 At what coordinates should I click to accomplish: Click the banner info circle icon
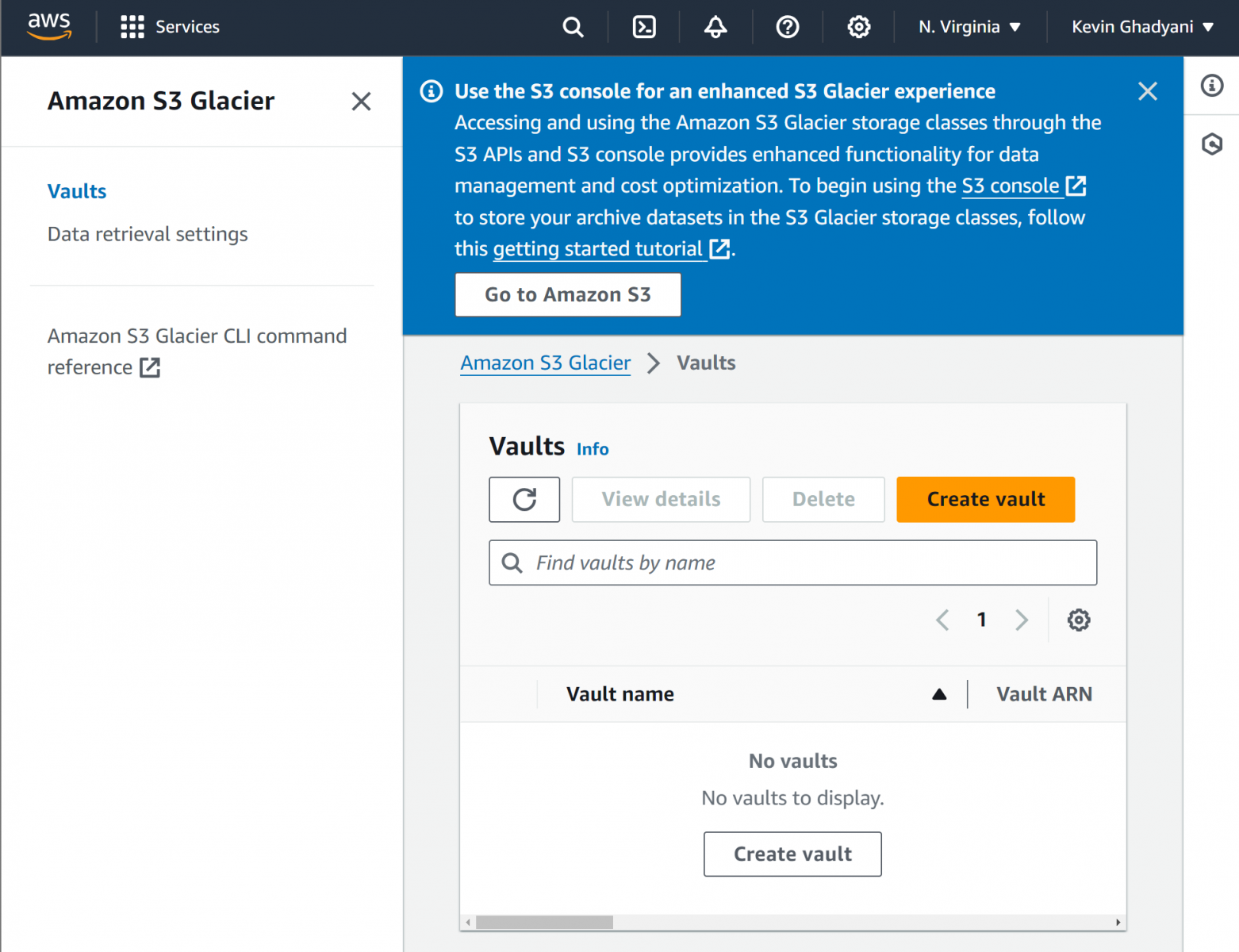[431, 91]
